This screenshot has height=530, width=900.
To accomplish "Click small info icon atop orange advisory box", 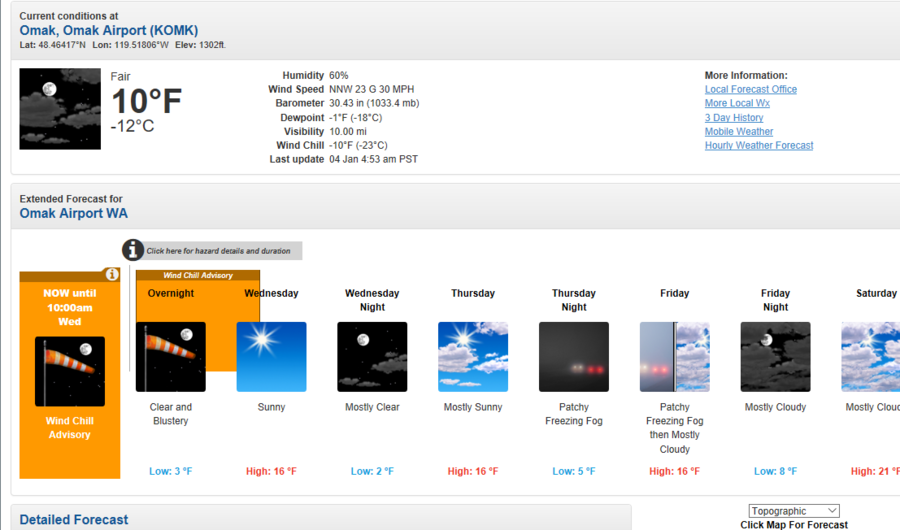I will click(x=112, y=274).
